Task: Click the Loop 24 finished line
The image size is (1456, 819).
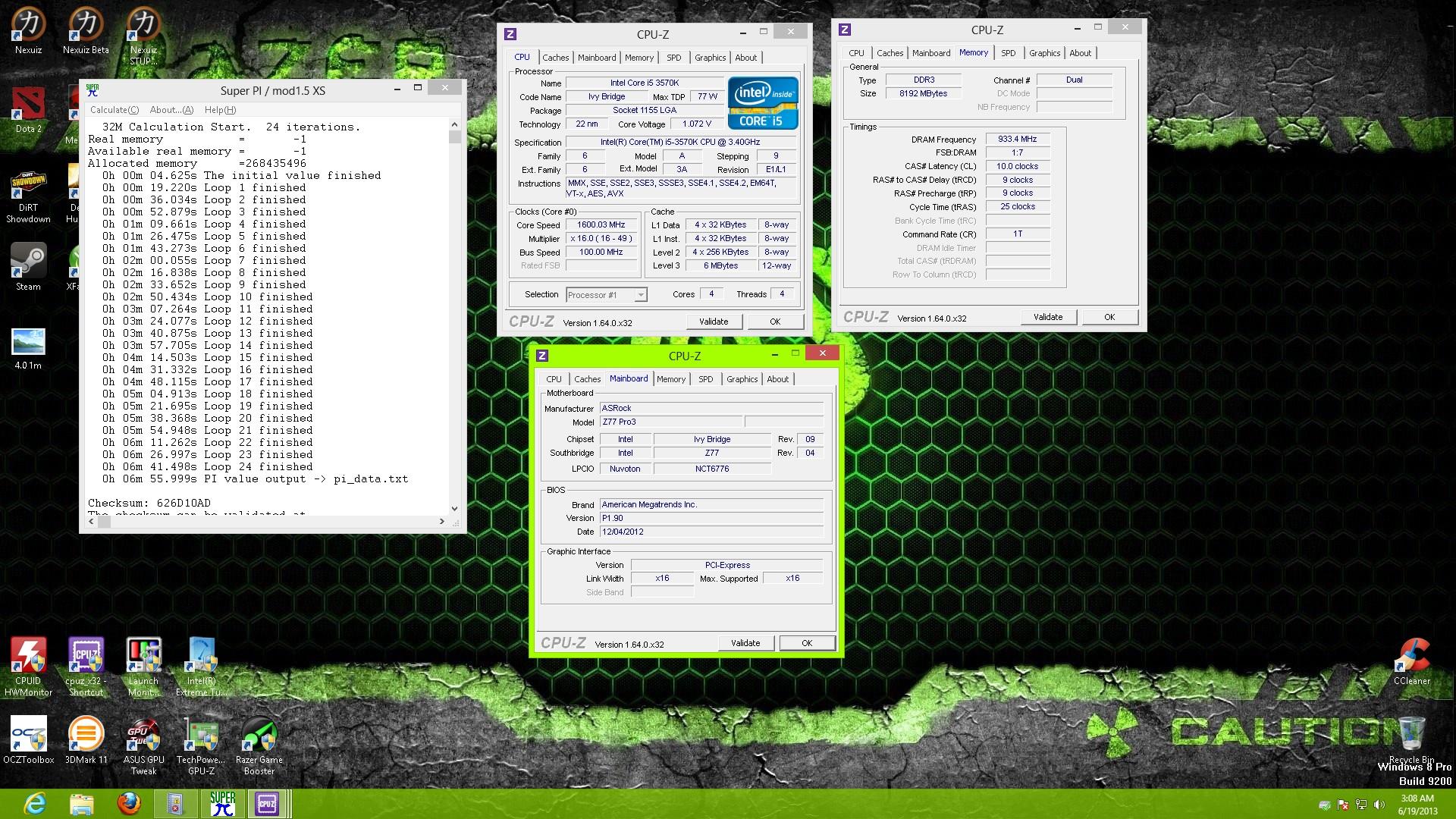Action: 208,466
